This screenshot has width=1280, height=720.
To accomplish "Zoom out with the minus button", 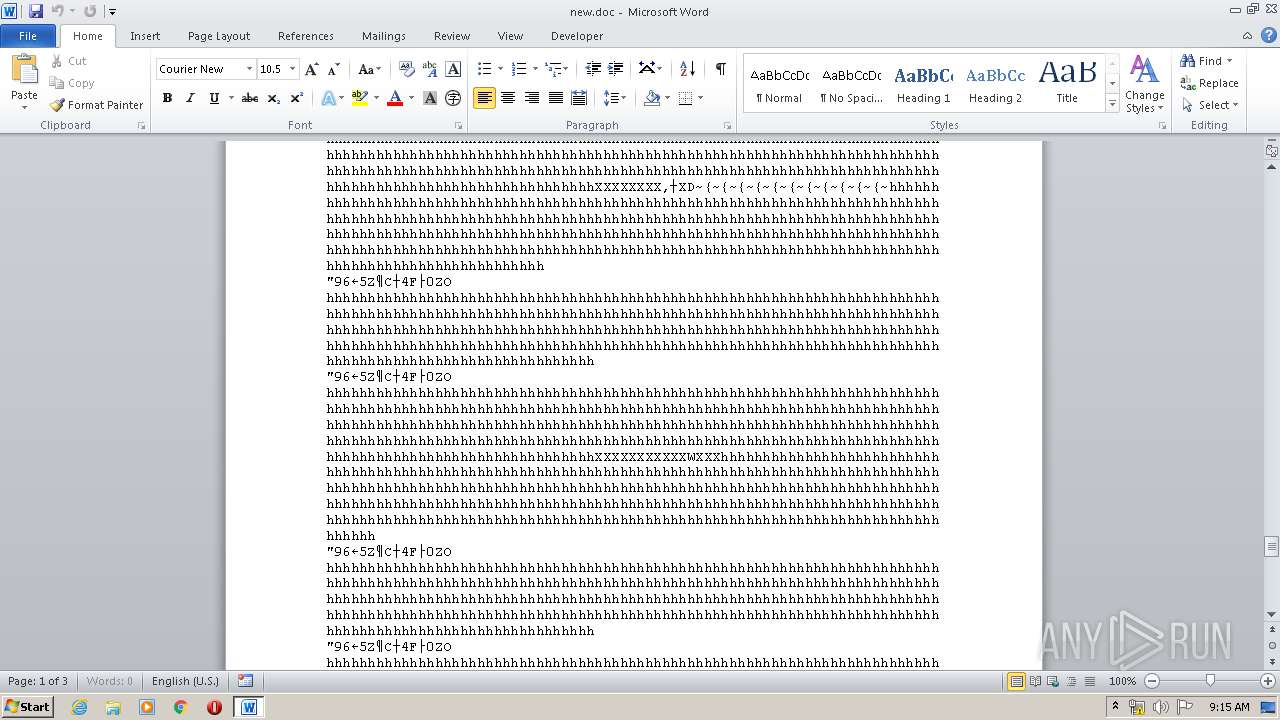I will [x=1152, y=681].
